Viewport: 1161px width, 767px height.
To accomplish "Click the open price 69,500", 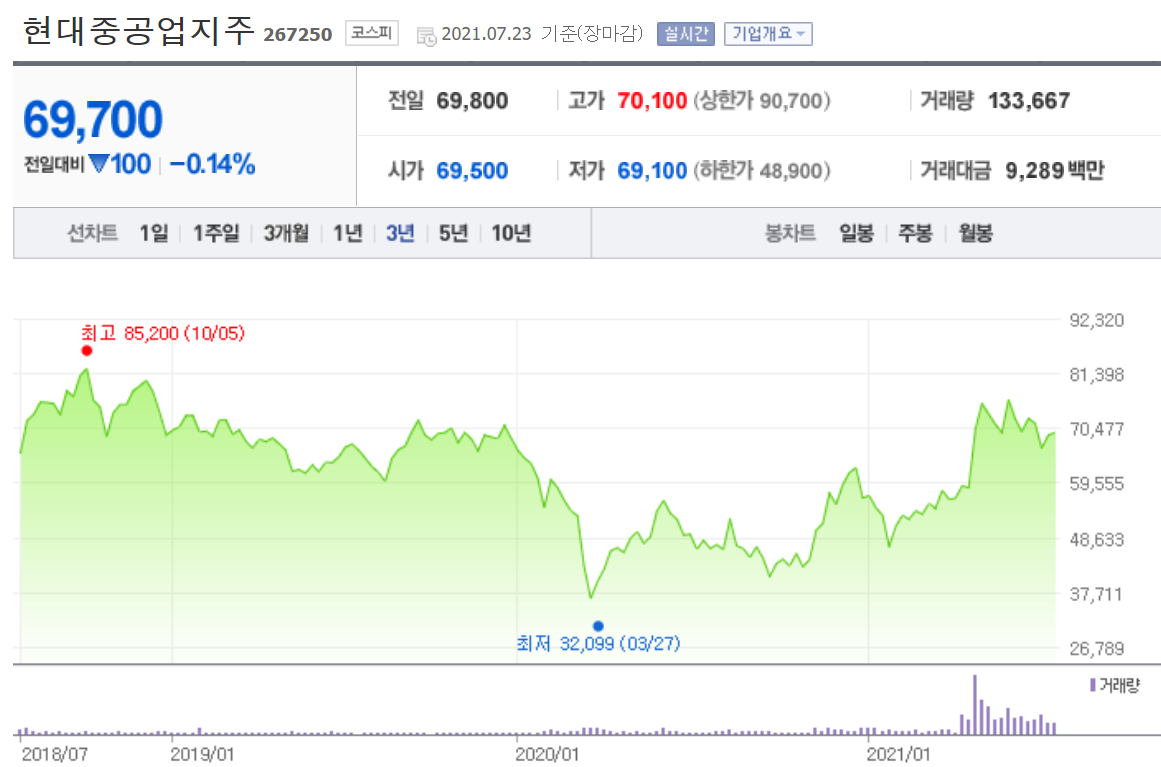I will pyautogui.click(x=472, y=171).
